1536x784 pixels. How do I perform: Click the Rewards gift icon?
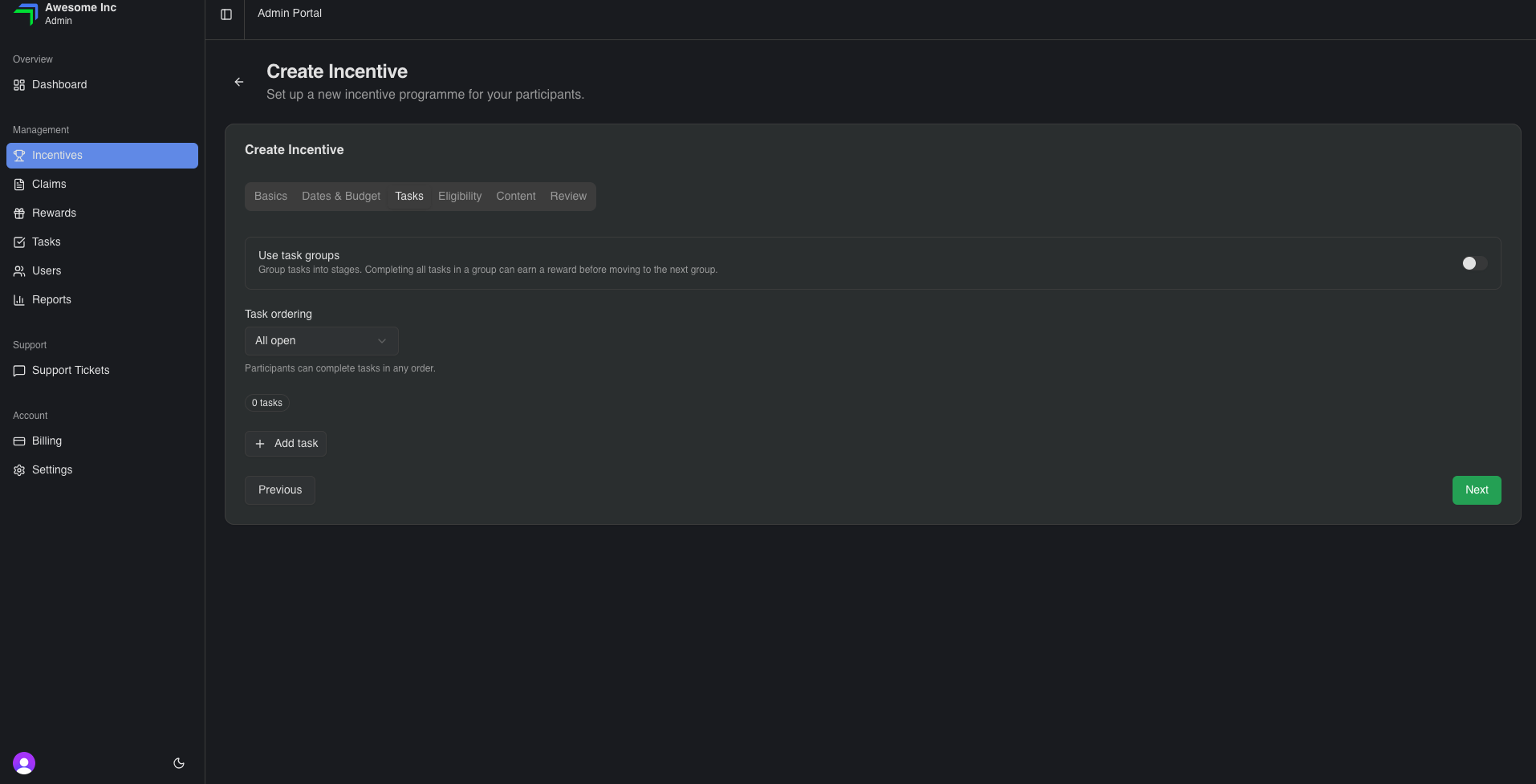tap(19, 213)
